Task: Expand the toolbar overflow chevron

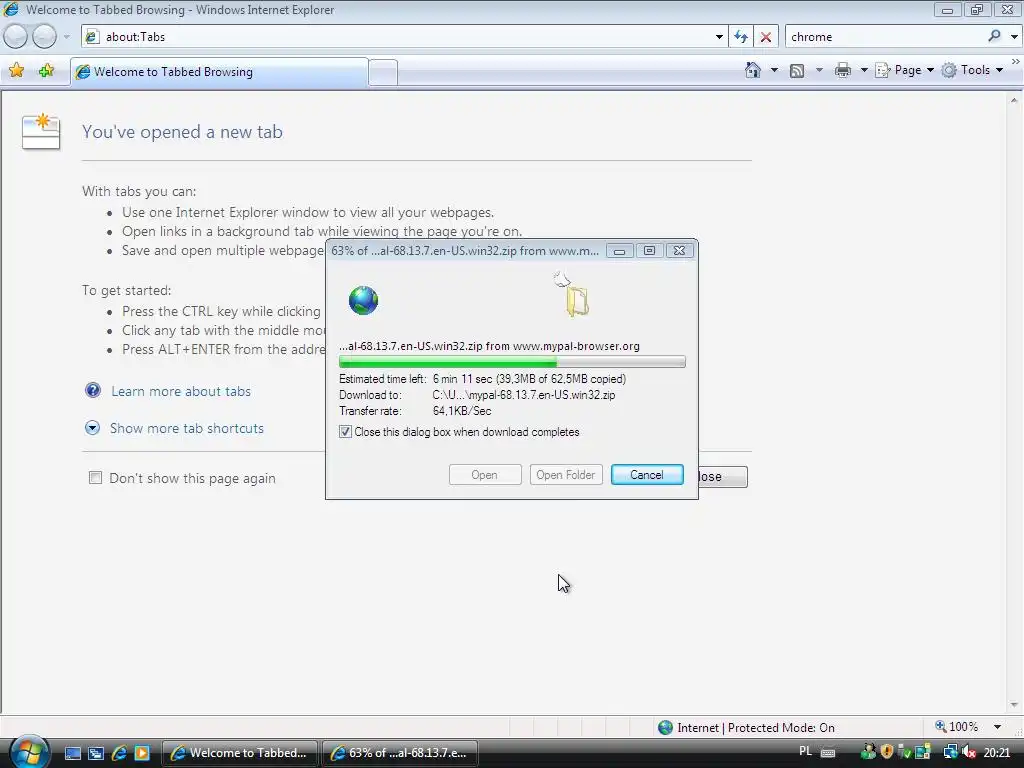Action: [1016, 61]
